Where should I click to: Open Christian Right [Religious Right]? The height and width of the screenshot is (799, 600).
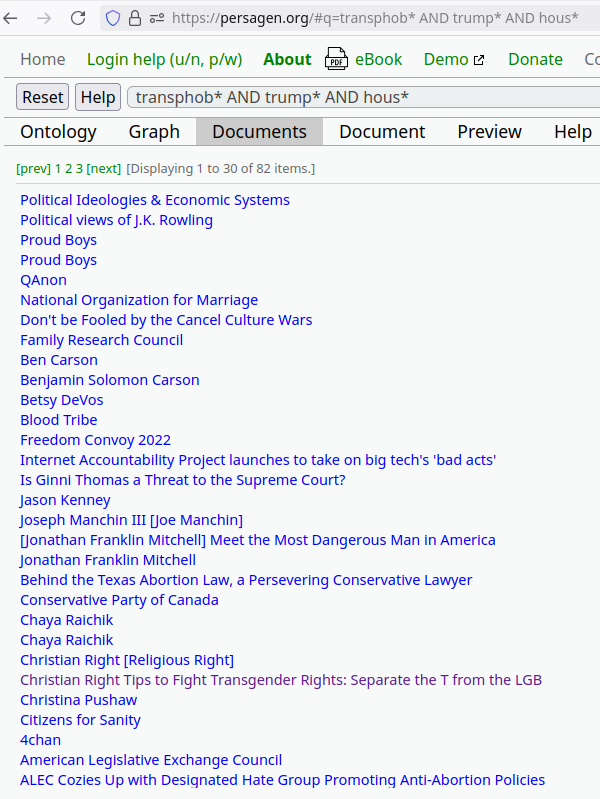coord(127,660)
